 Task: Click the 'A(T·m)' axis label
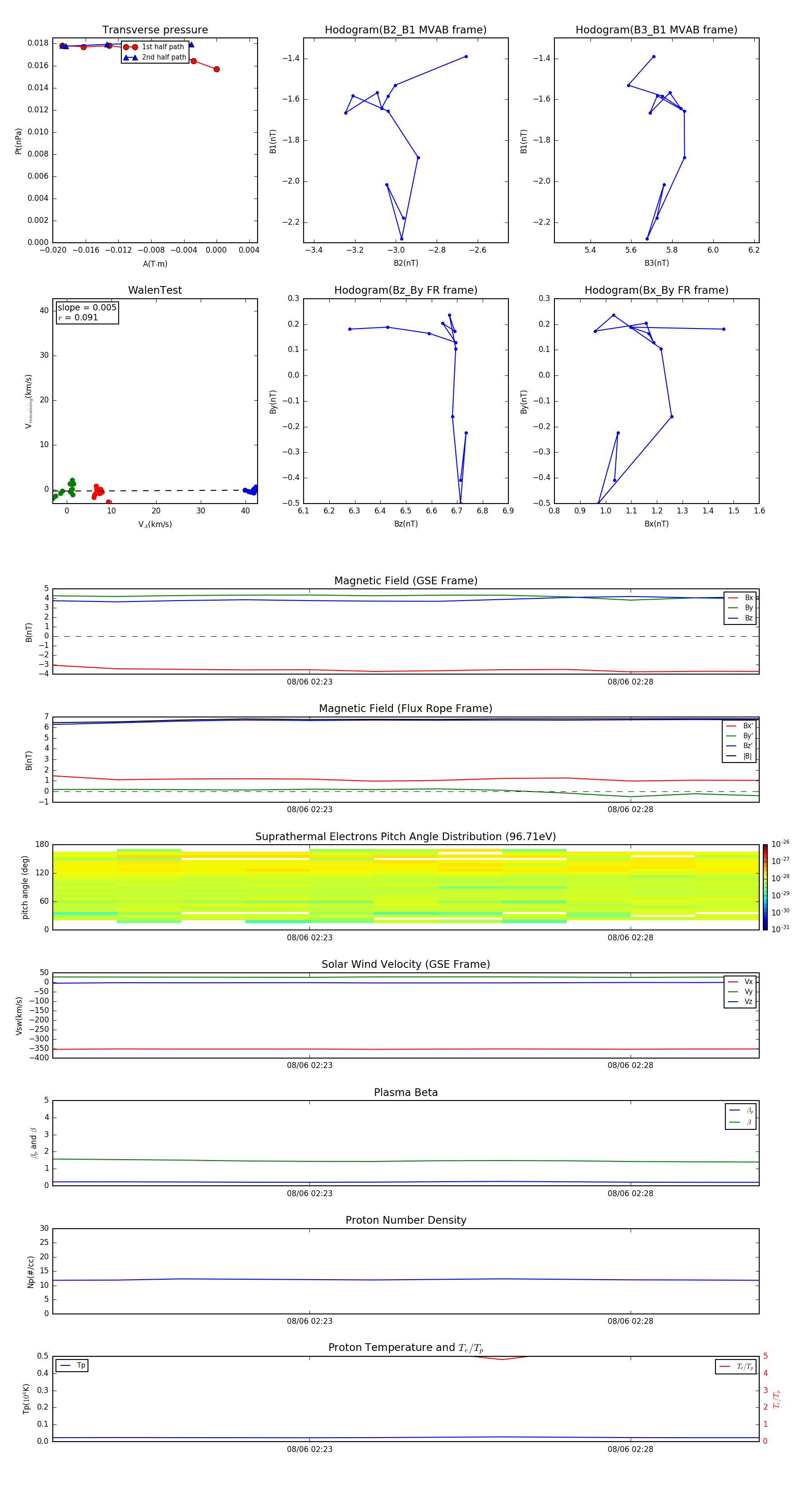pyautogui.click(x=155, y=264)
